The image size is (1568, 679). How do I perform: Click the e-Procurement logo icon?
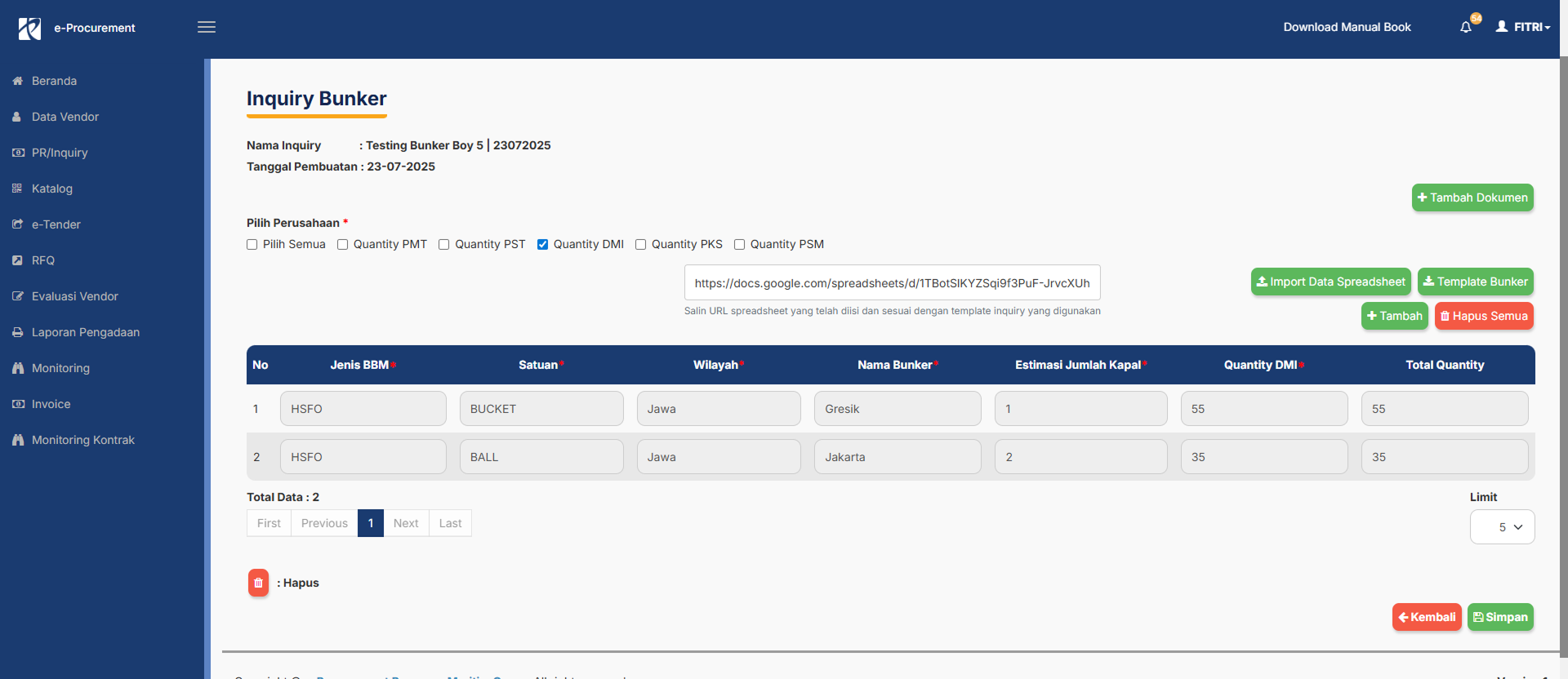pos(30,29)
